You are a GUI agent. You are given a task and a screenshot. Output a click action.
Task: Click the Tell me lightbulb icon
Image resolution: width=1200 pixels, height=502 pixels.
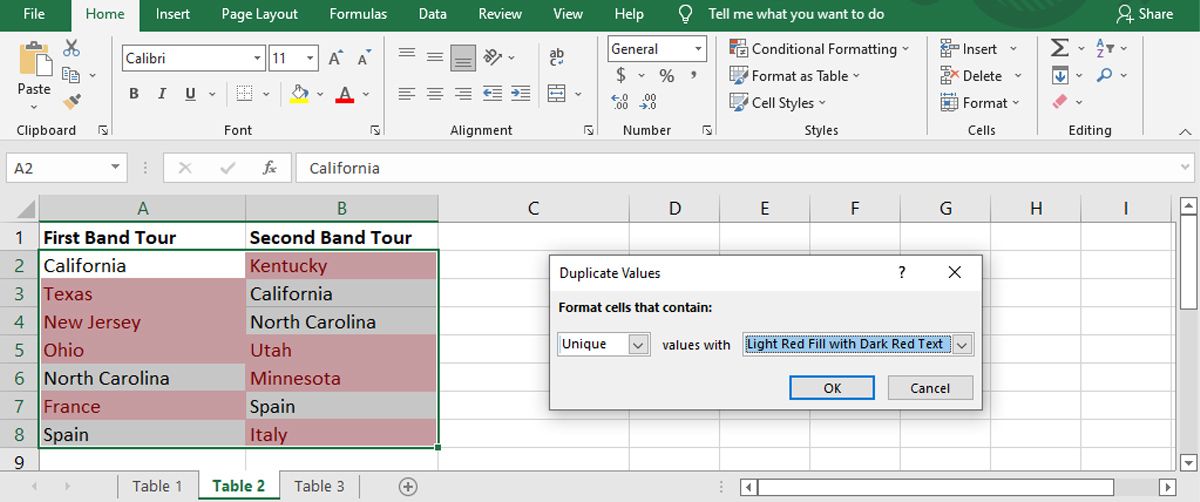[x=686, y=14]
